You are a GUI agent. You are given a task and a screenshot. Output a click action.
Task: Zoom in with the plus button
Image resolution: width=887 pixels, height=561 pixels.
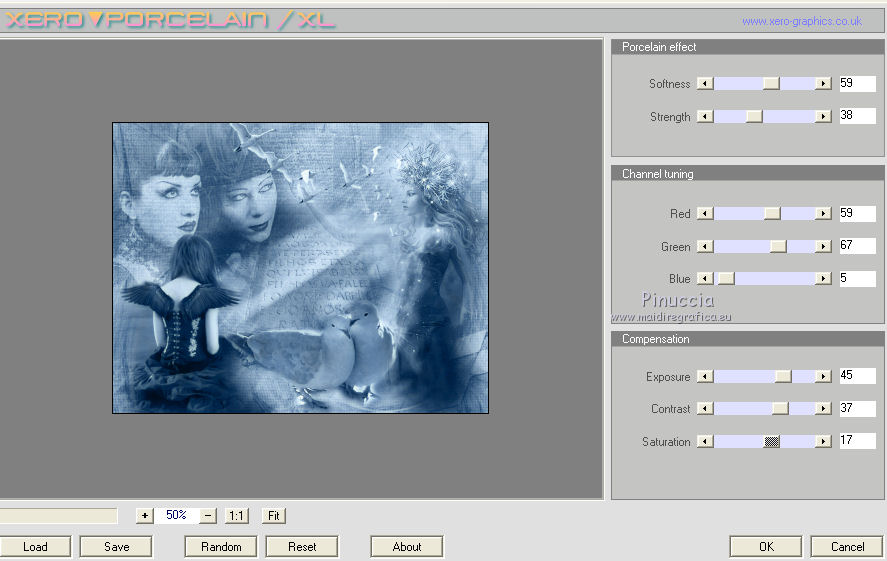pos(145,515)
